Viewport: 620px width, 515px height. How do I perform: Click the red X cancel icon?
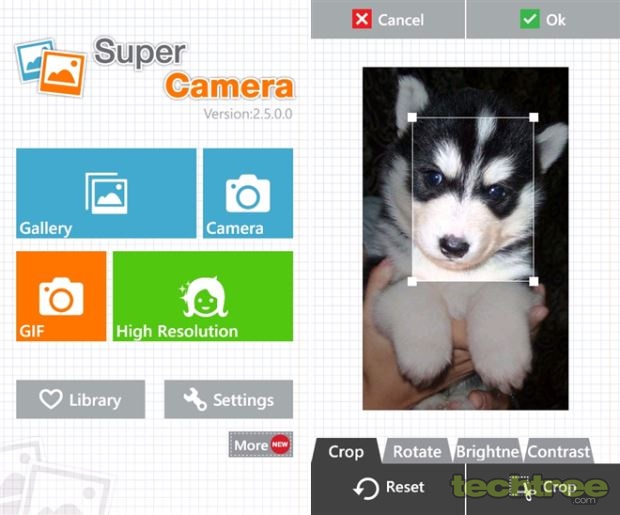click(x=362, y=19)
